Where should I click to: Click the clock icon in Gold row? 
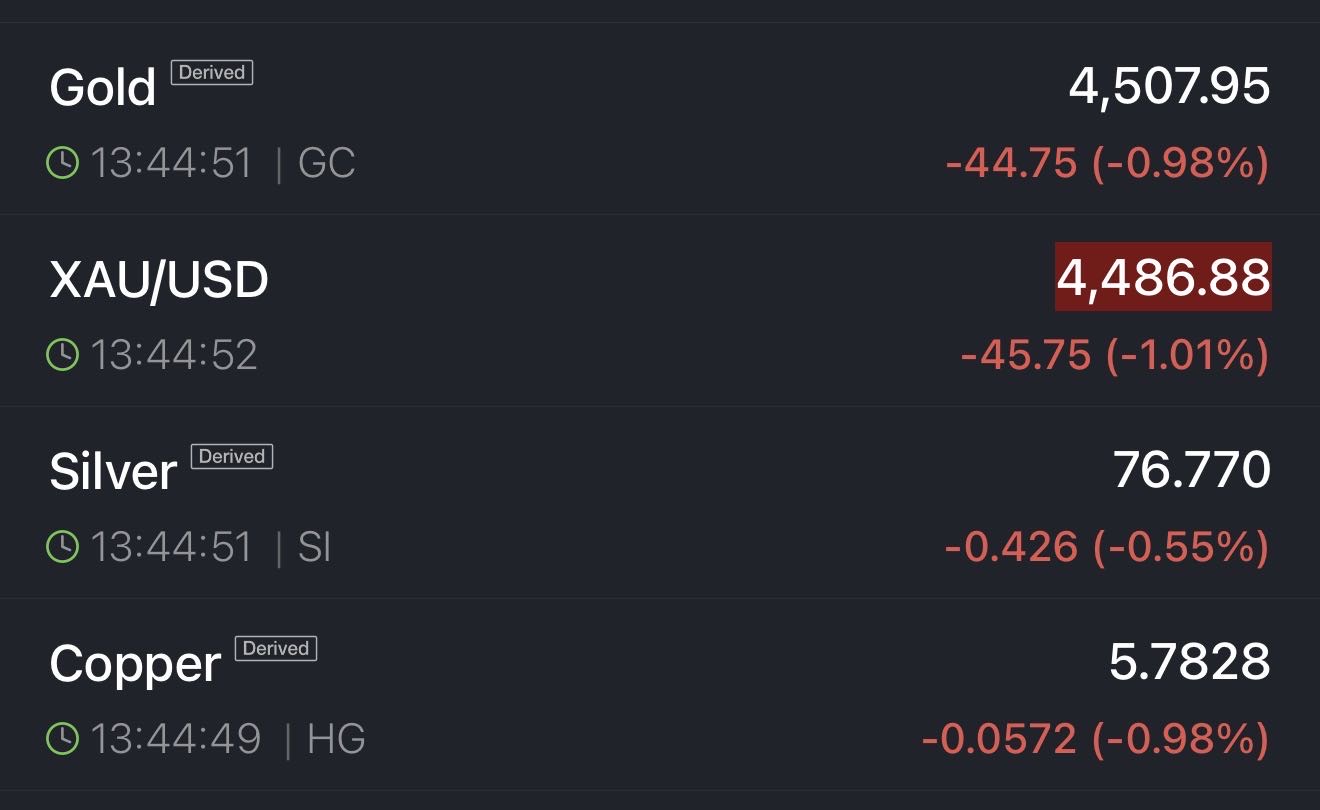(x=63, y=162)
